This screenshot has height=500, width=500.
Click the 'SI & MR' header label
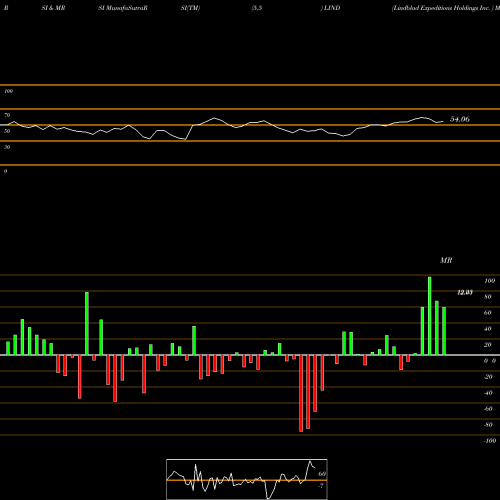pyautogui.click(x=53, y=8)
